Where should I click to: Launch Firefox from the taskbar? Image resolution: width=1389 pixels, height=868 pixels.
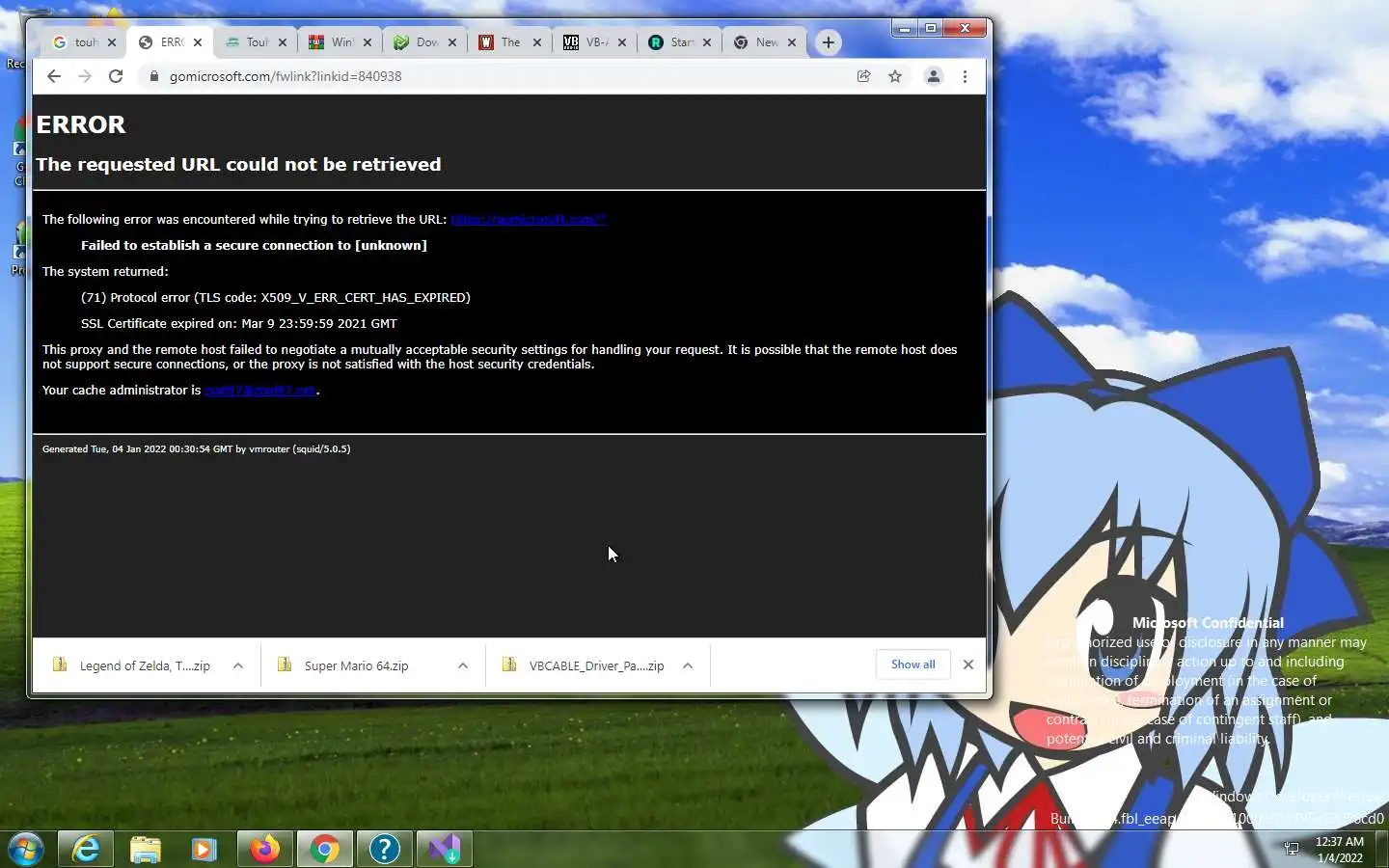265,850
